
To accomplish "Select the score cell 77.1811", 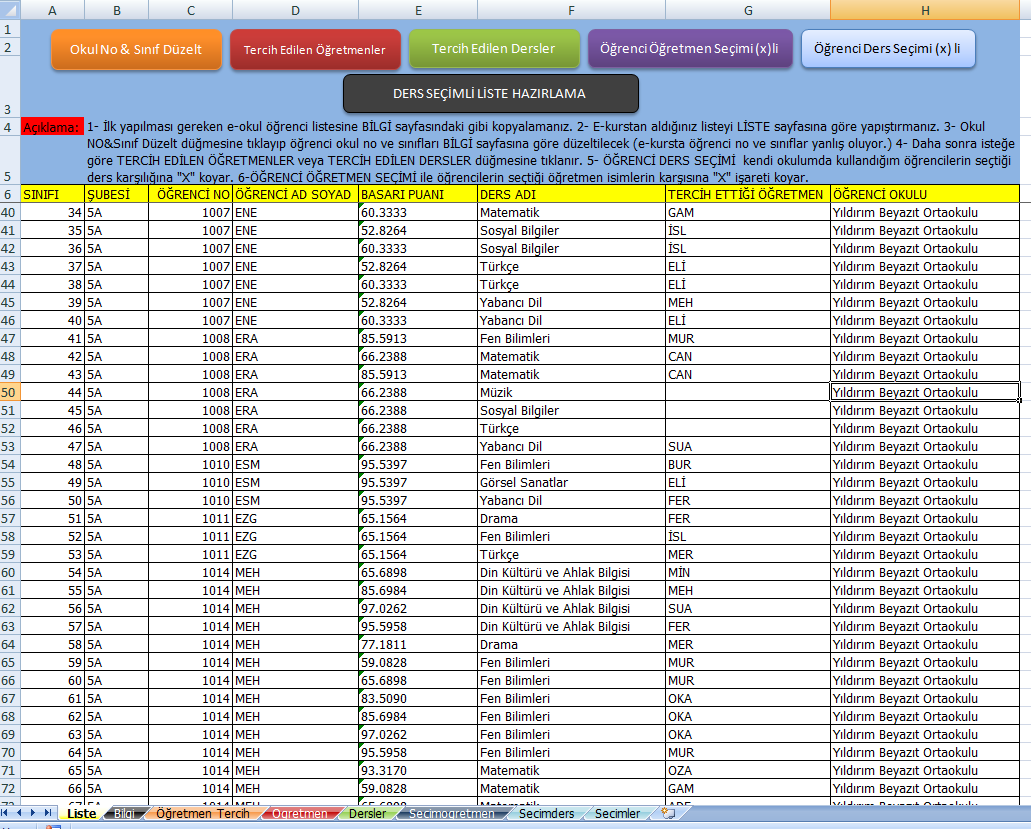I will coord(418,644).
